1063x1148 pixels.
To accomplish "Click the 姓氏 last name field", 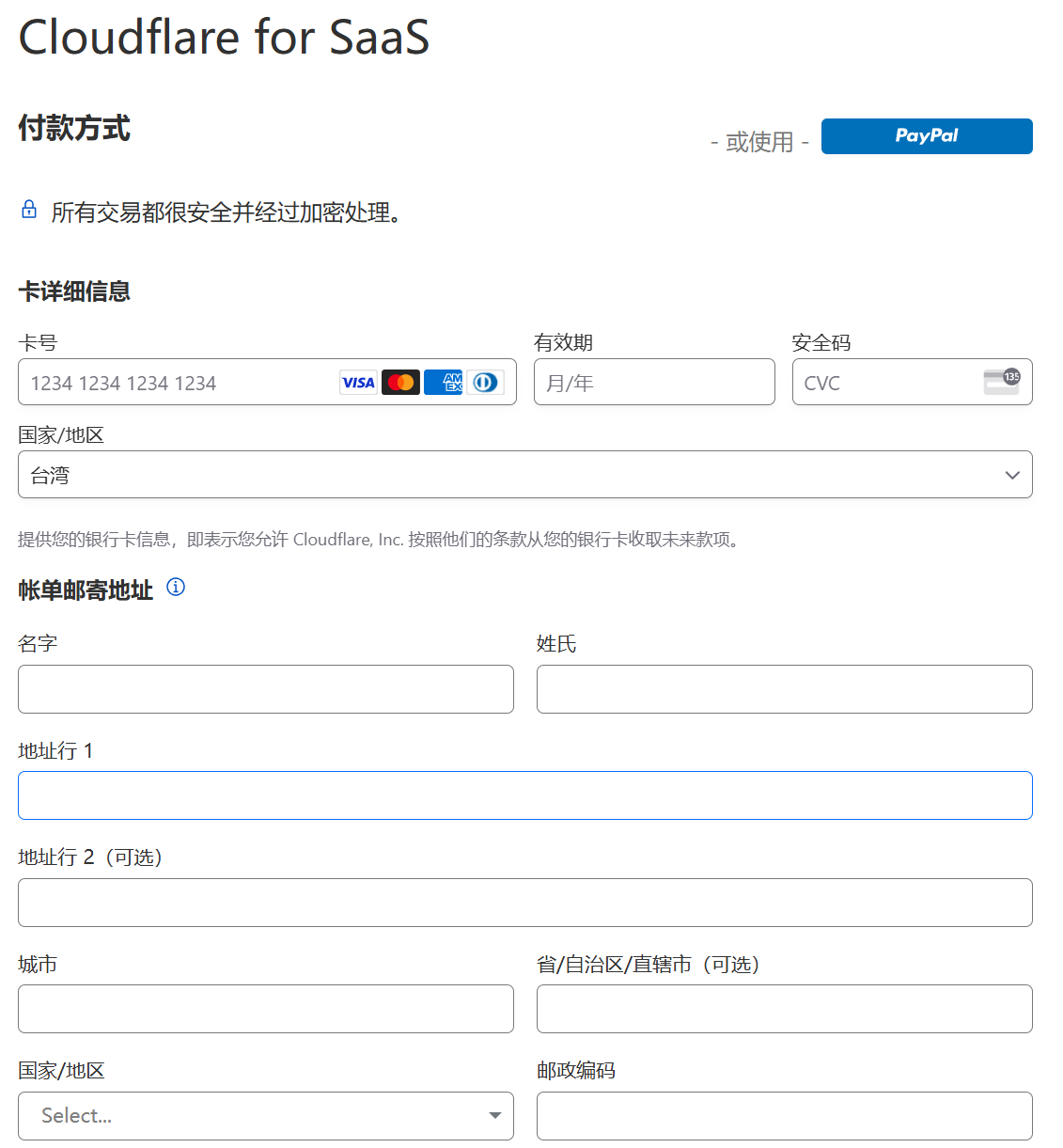I will 785,689.
